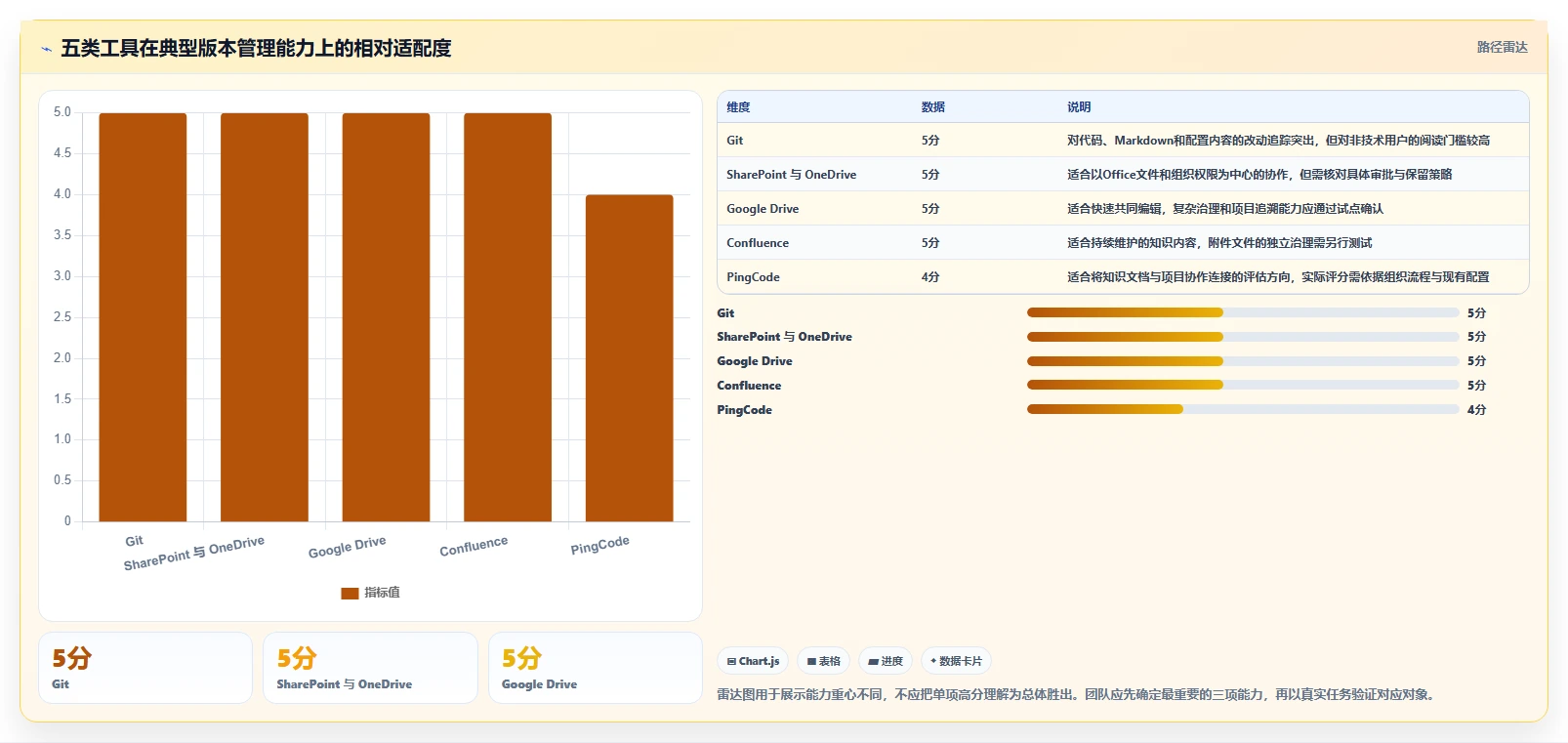
Task: Click the 表格 tag chip
Action: tap(824, 661)
